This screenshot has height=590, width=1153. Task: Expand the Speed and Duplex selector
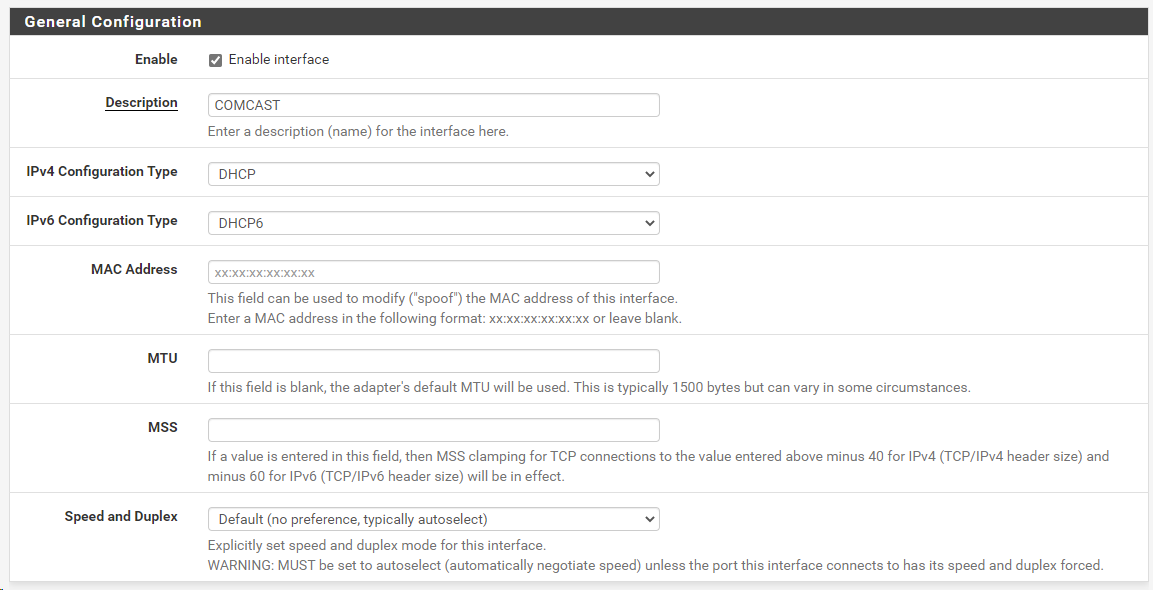(x=434, y=519)
